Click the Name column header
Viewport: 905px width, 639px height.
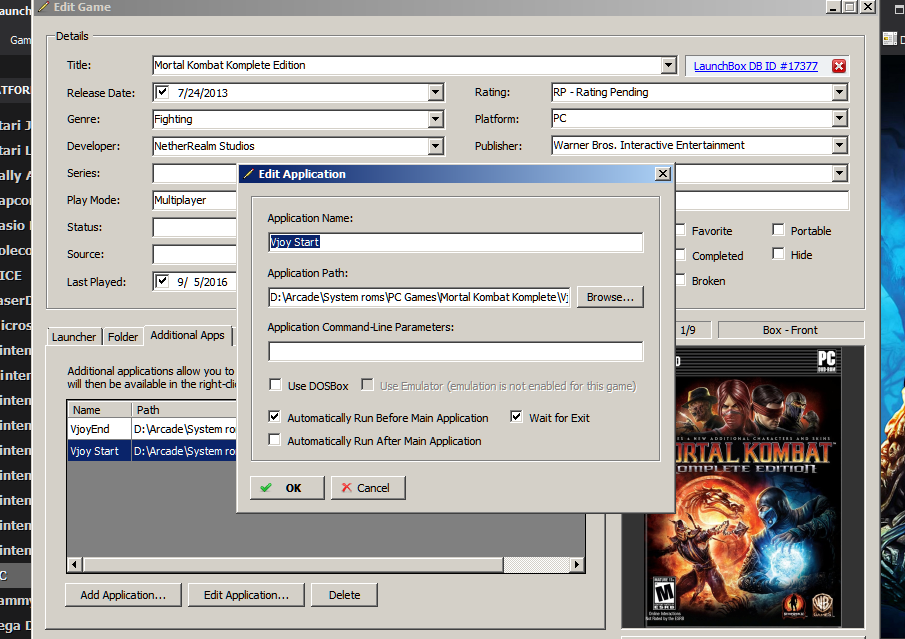click(x=99, y=409)
